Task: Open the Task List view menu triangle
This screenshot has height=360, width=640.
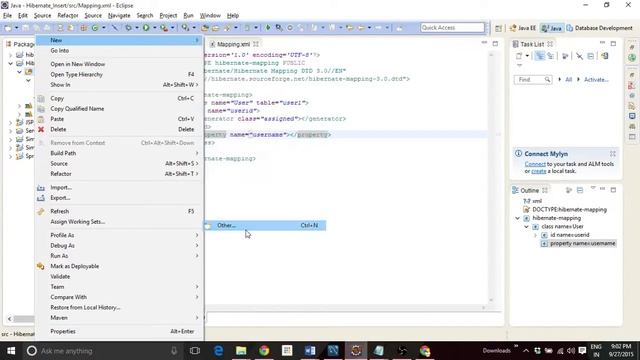Action: pos(519,65)
